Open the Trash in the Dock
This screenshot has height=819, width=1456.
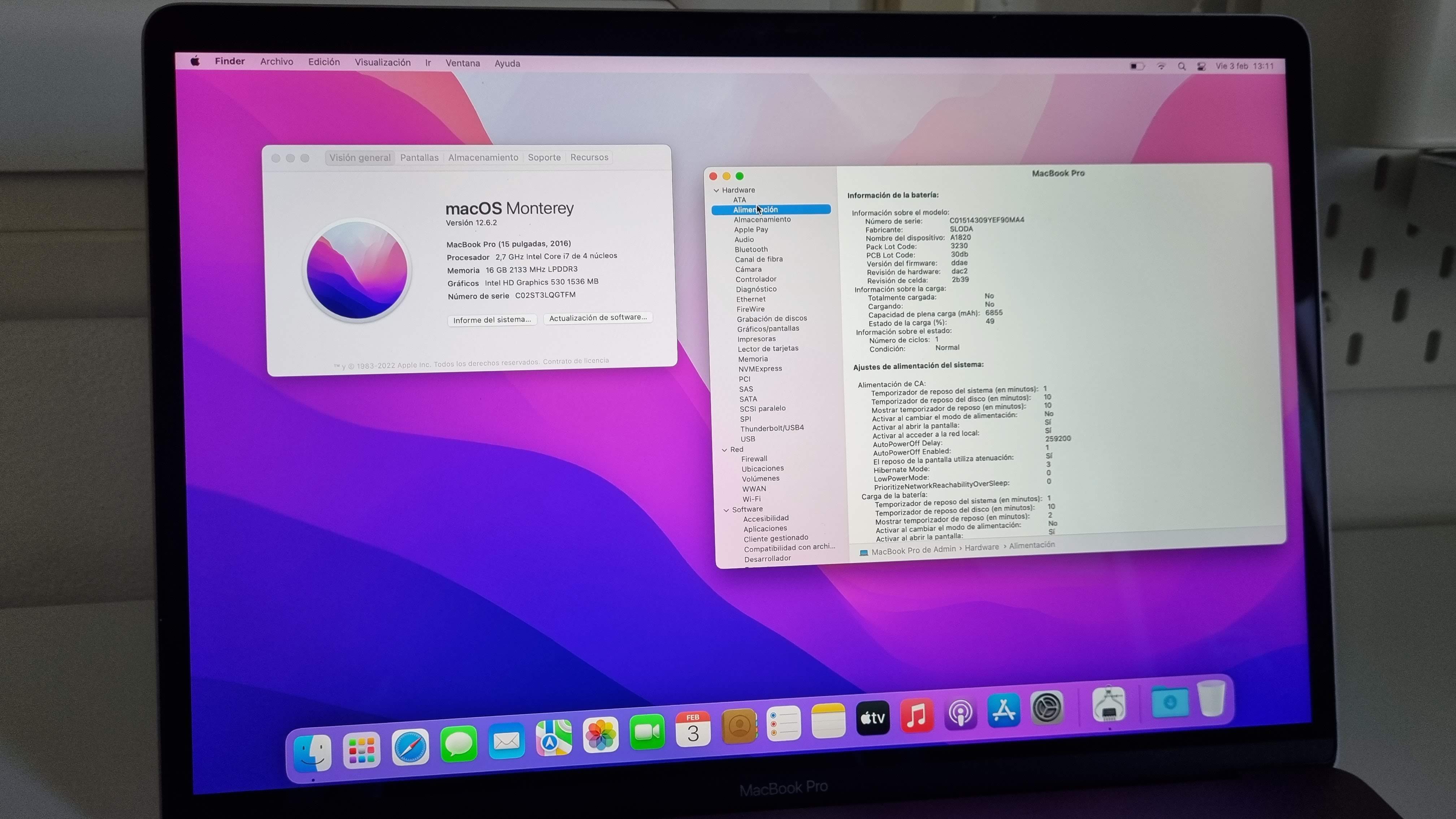[1211, 698]
